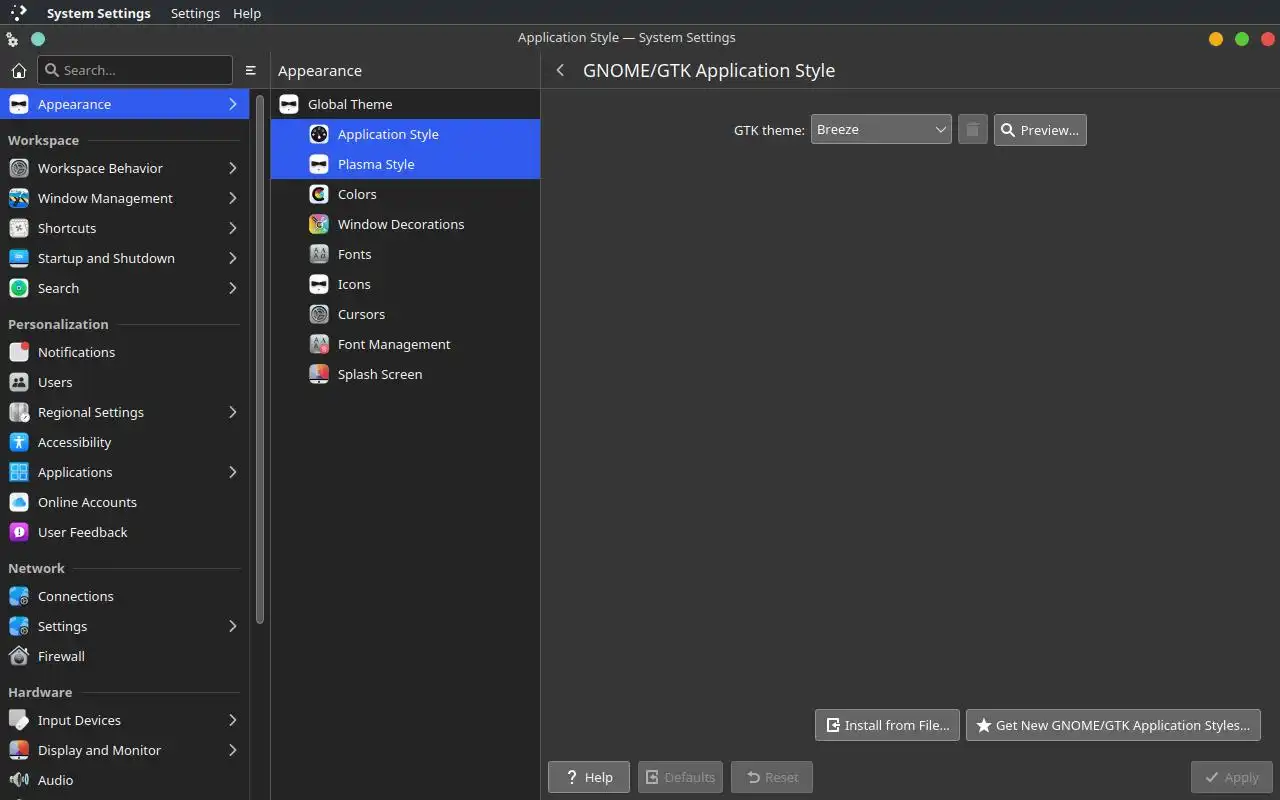Expand Workspace Behavior chevron
The height and width of the screenshot is (800, 1280).
pos(232,168)
